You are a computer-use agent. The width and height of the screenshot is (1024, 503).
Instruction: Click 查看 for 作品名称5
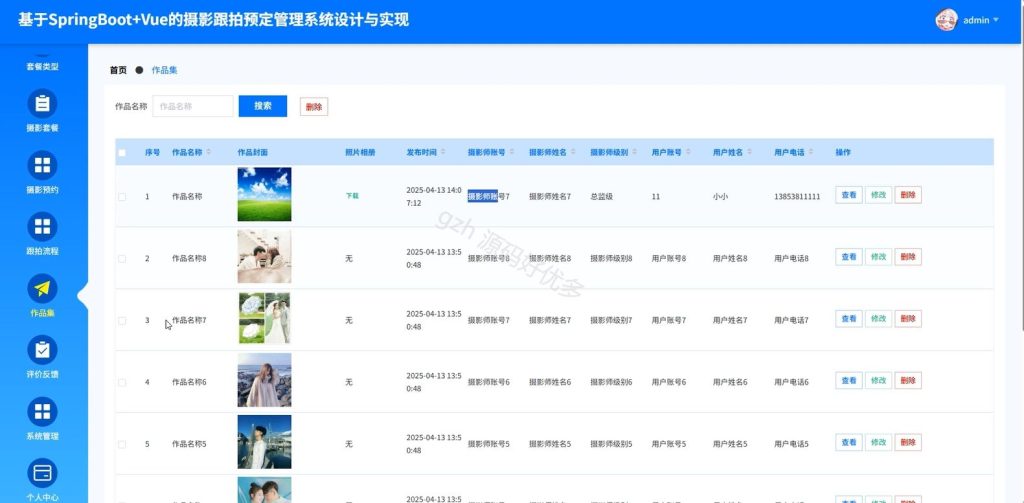click(848, 442)
